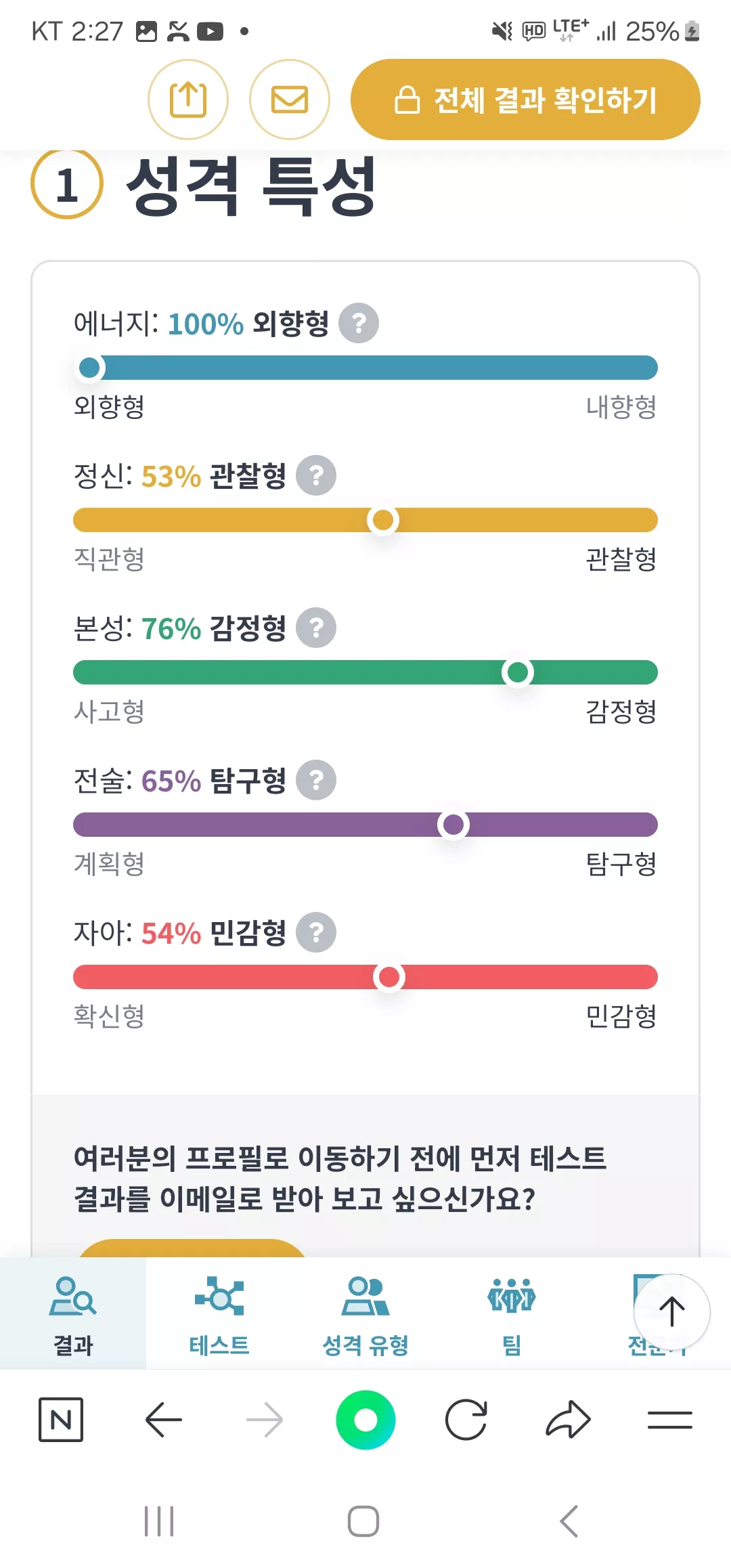Tap the scroll-to-top arrow button

(671, 1311)
